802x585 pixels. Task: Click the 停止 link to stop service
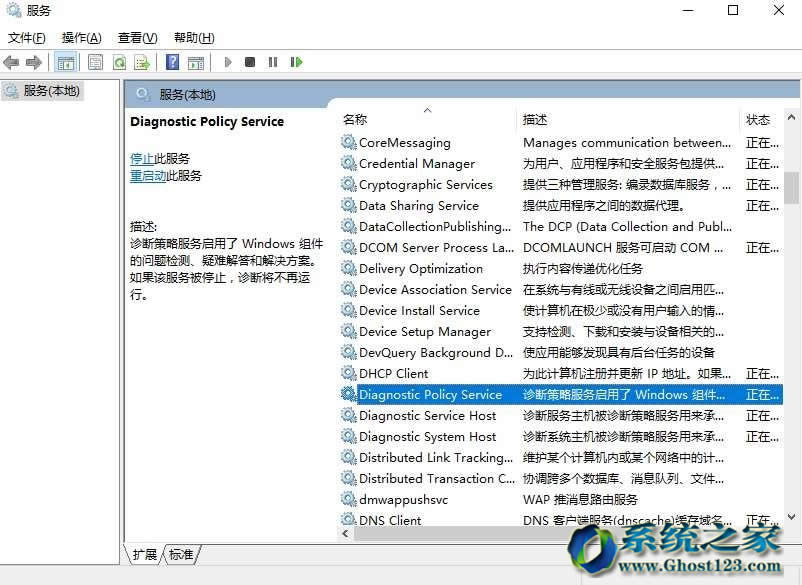(142, 158)
